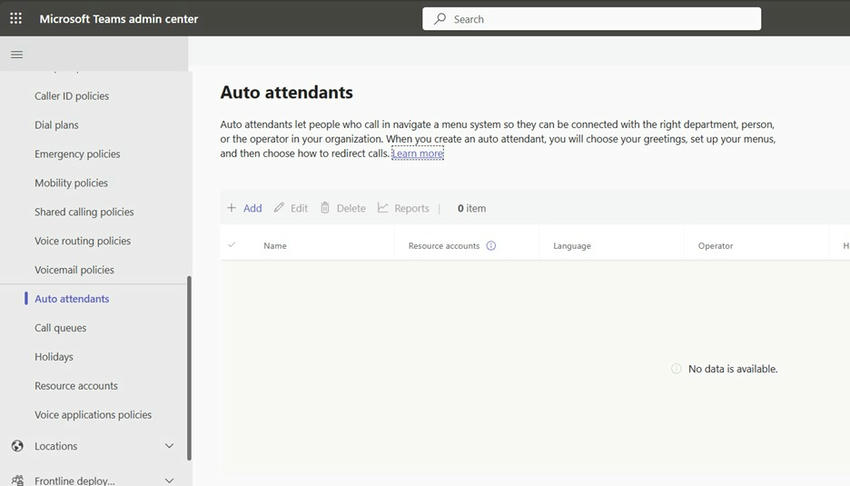Click the Frontline deployment people icon
This screenshot has height=486, width=850.
(x=17, y=481)
